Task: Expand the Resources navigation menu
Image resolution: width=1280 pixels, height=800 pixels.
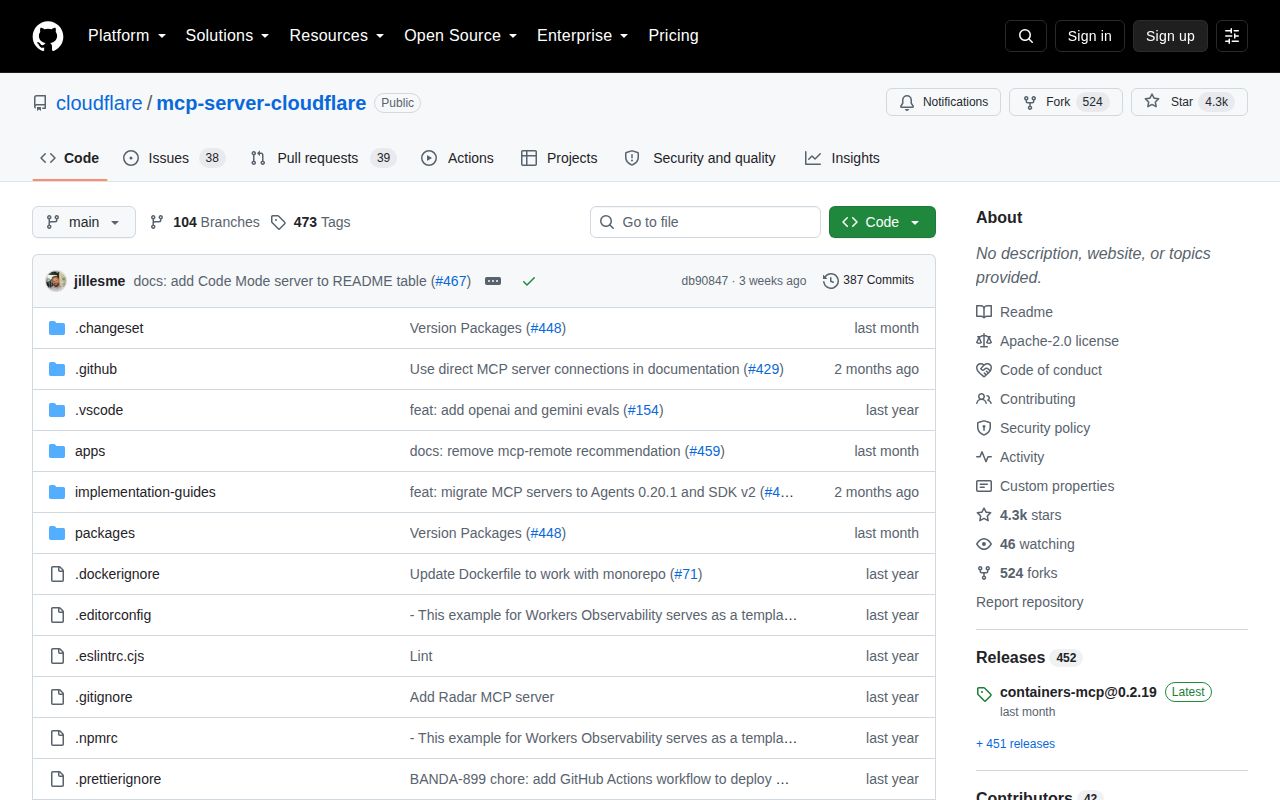Action: (337, 36)
